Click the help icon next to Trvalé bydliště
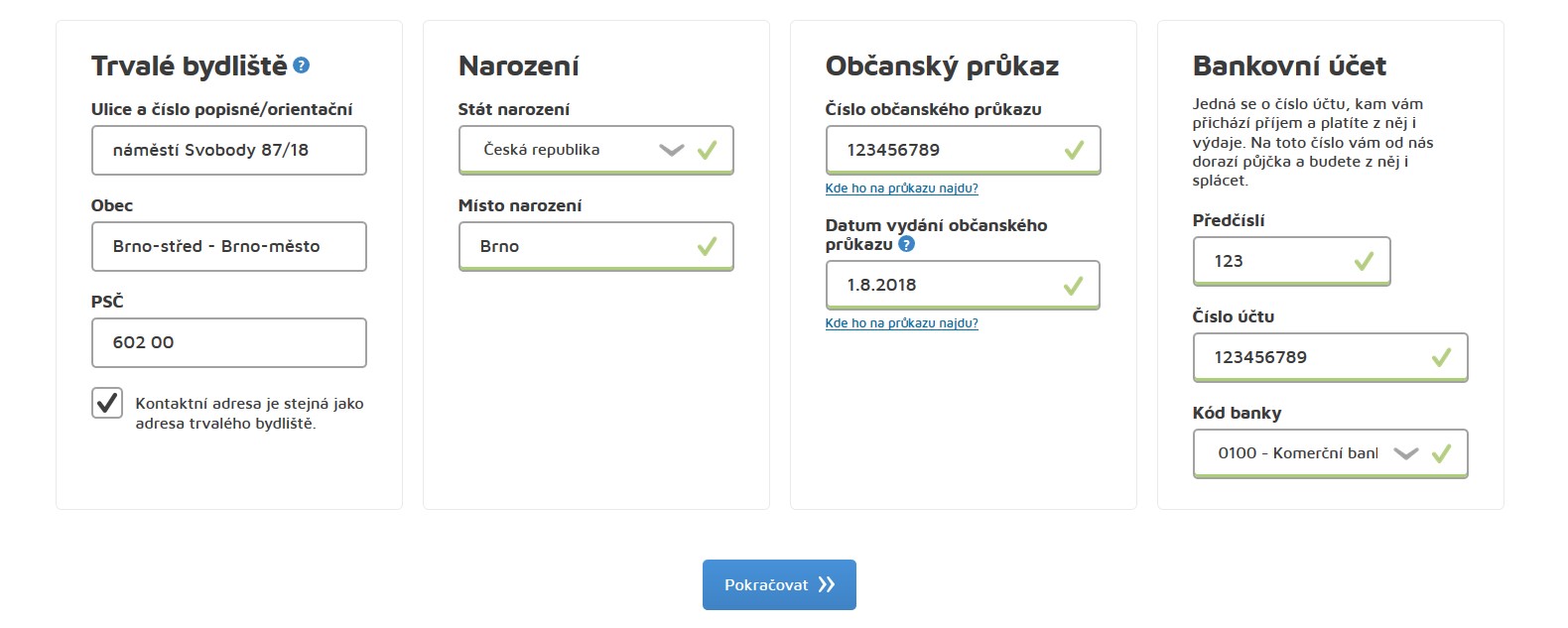The image size is (1568, 628). pos(302,65)
